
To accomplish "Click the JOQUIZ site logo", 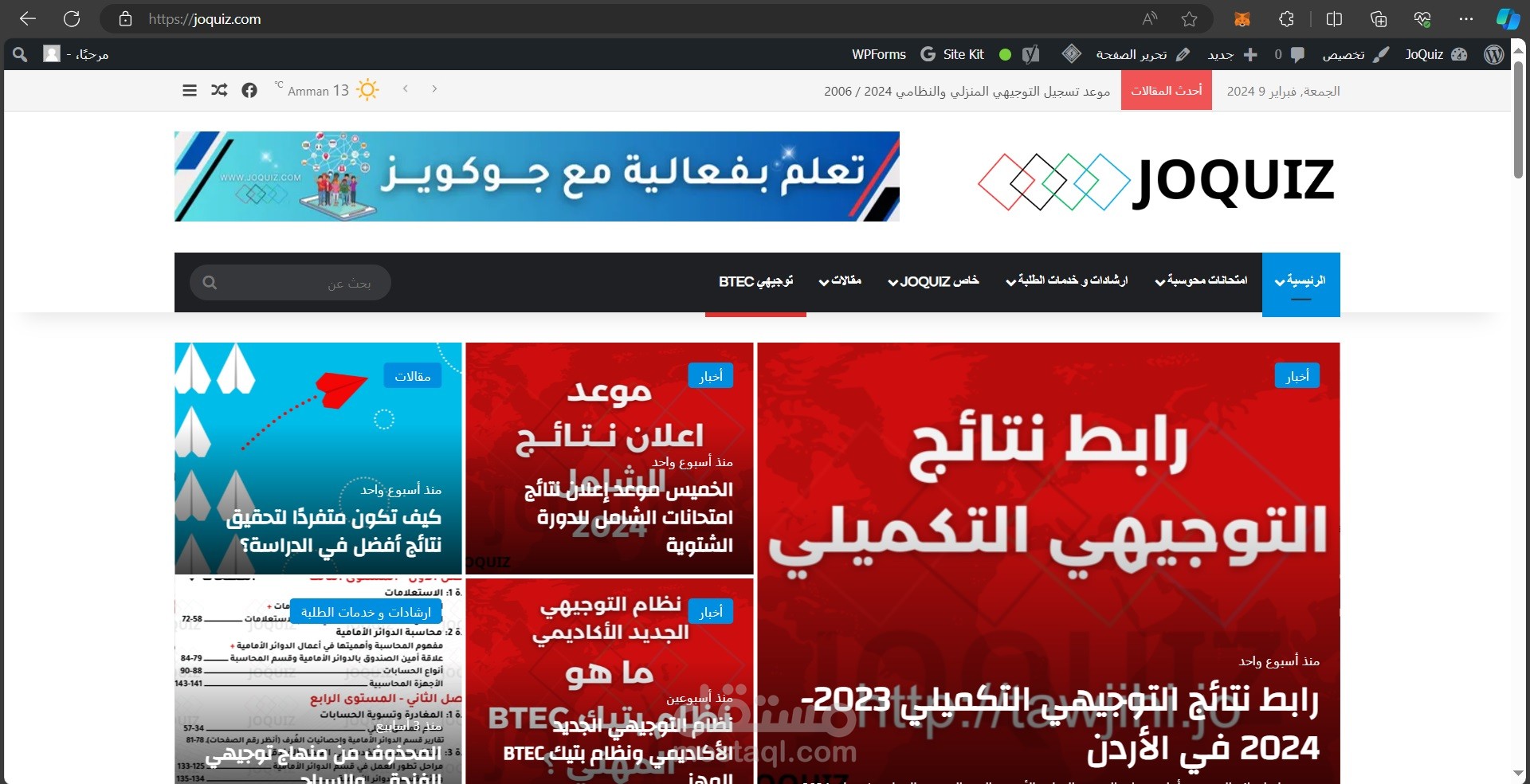I will [x=1156, y=181].
